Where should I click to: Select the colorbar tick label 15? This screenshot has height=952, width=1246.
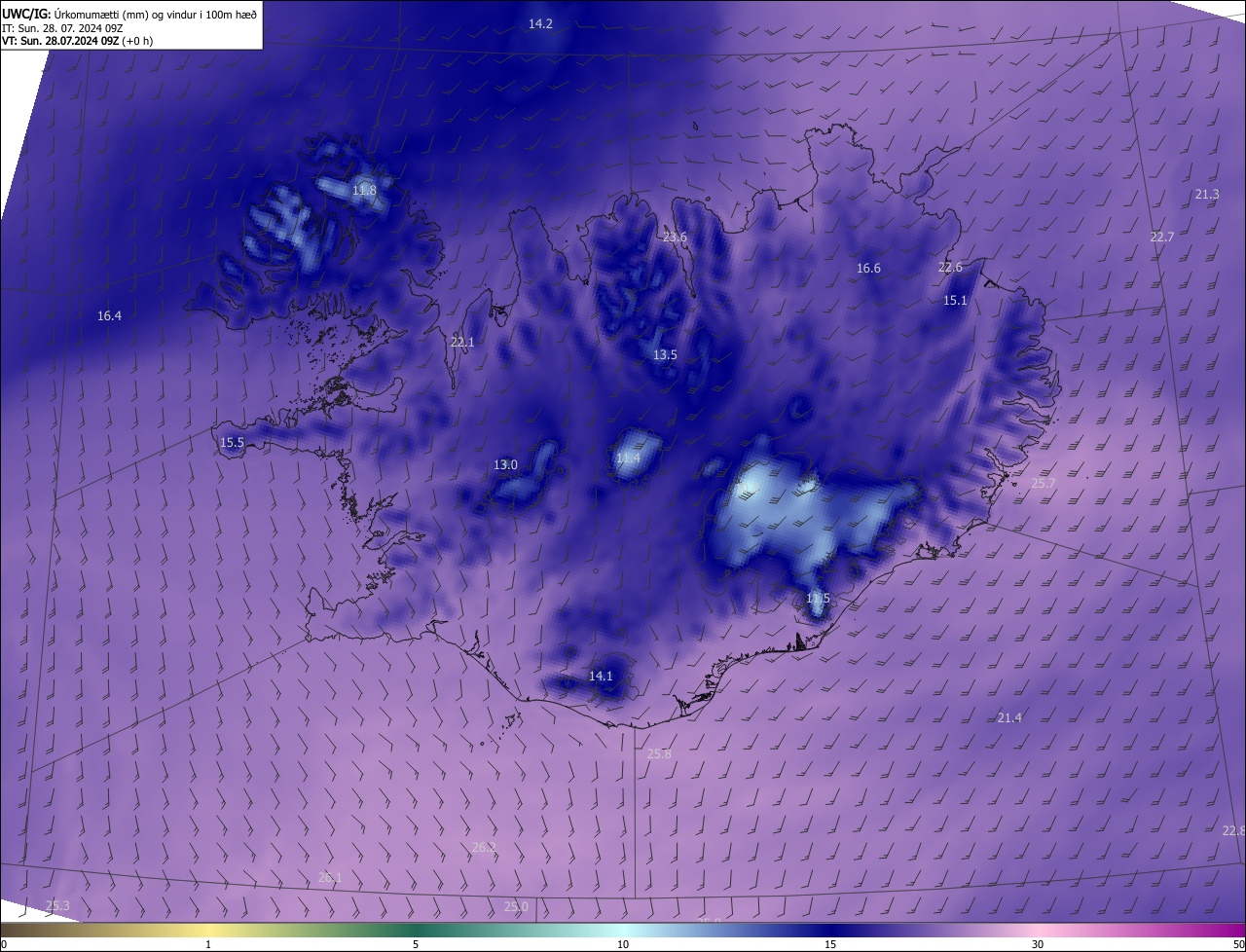pyautogui.click(x=830, y=944)
